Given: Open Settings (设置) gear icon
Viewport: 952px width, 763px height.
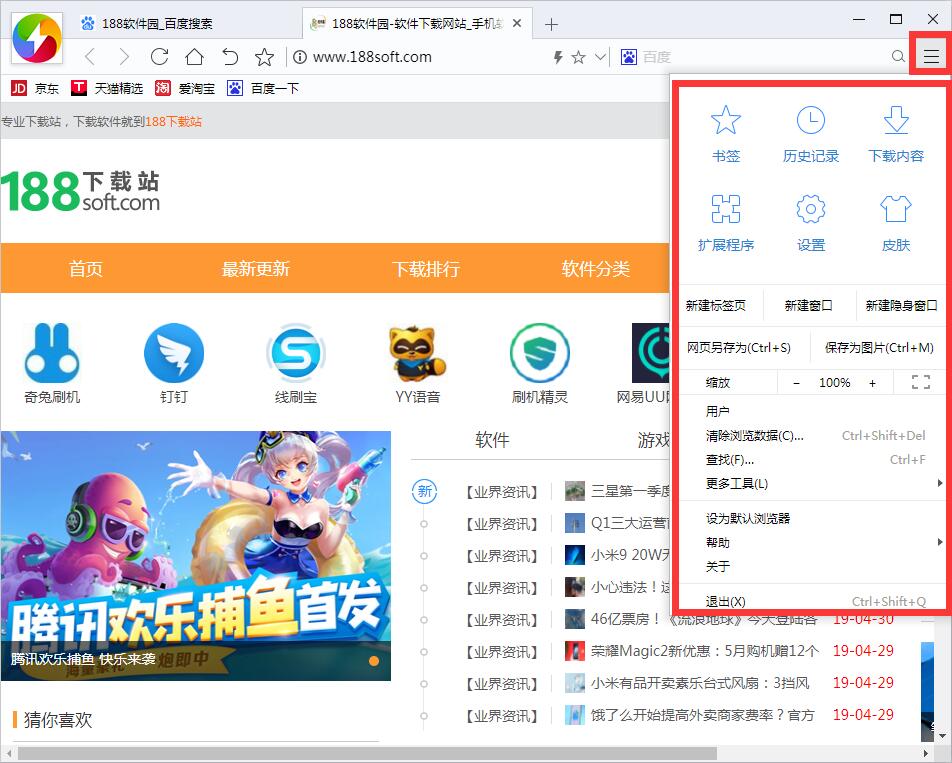Looking at the screenshot, I should tap(810, 210).
